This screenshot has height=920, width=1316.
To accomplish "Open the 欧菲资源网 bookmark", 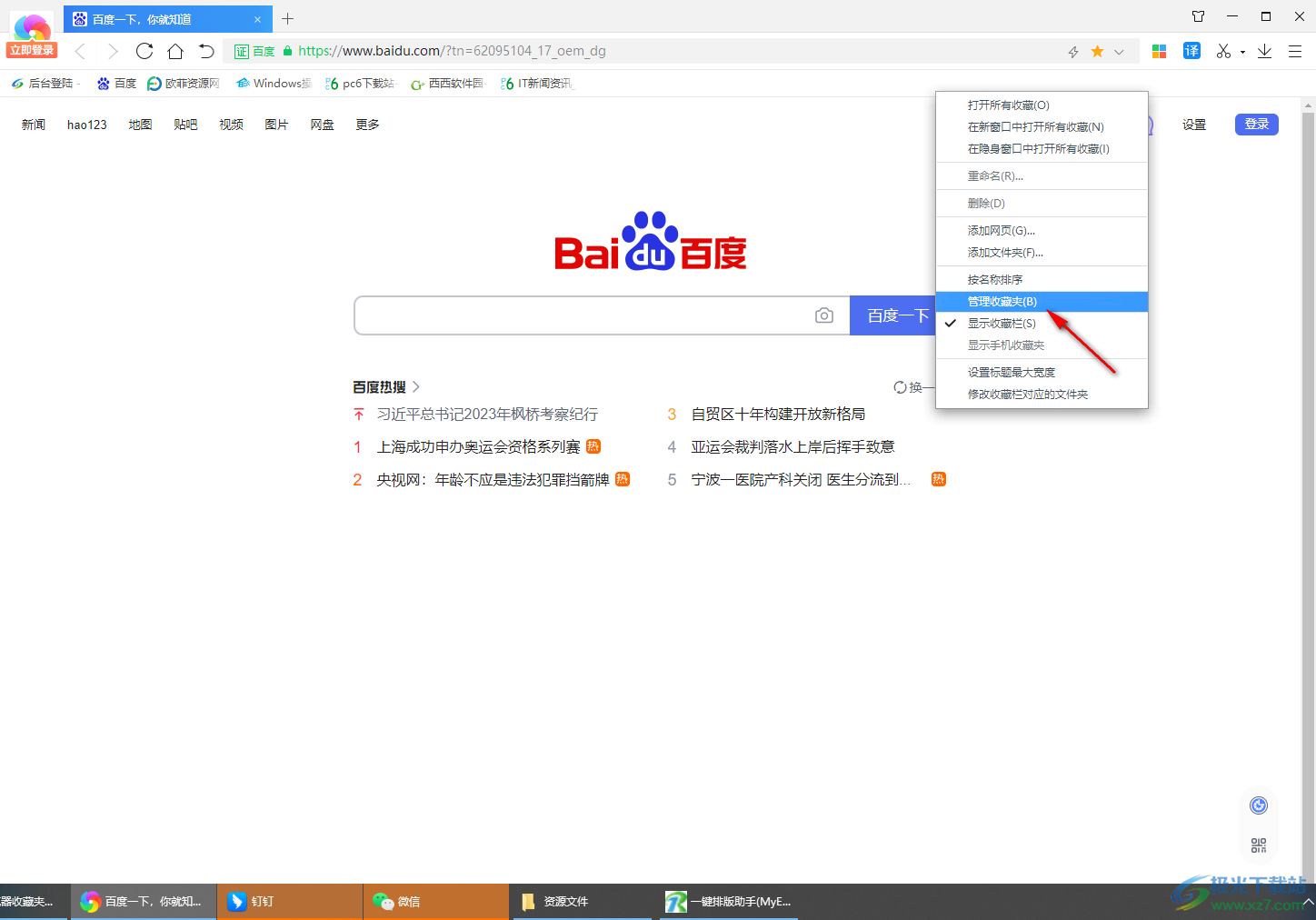I will [x=184, y=83].
